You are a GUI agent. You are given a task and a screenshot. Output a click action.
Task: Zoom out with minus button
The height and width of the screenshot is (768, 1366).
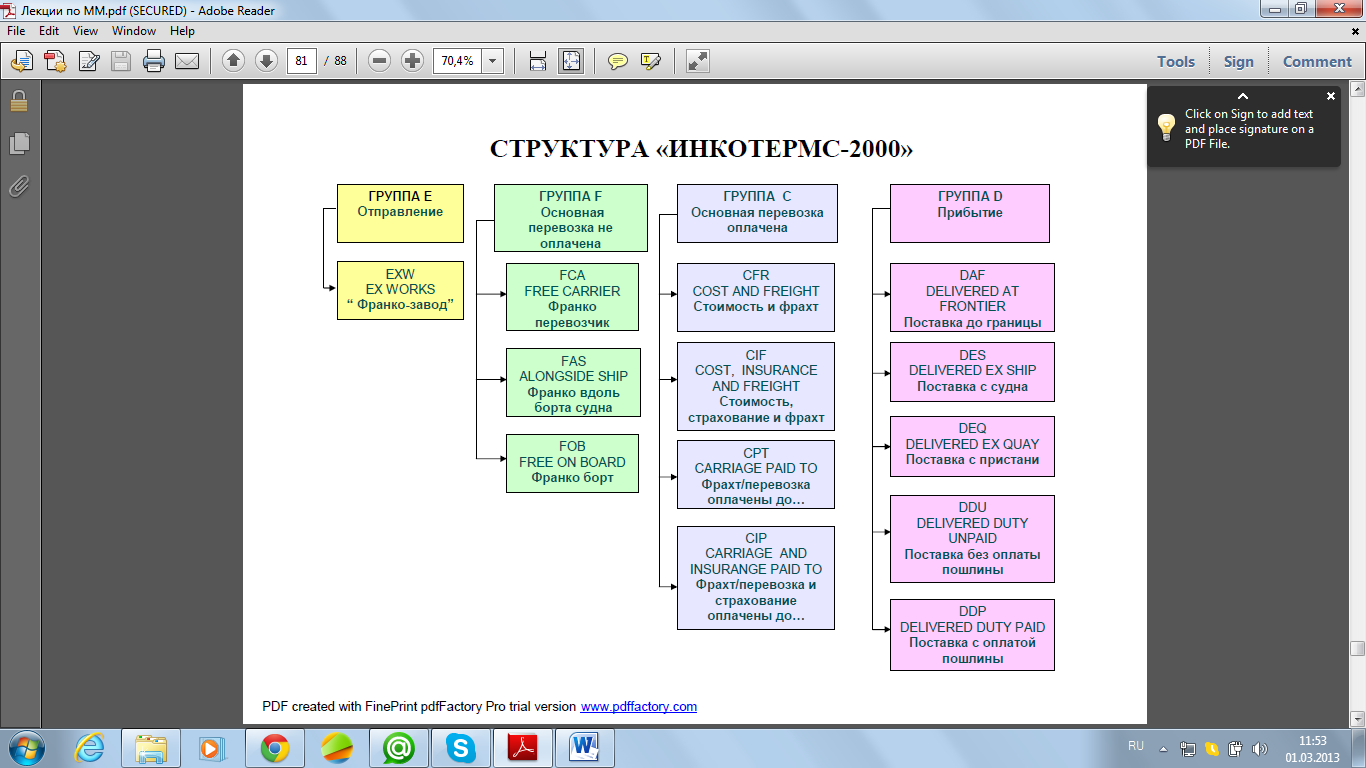tap(379, 61)
